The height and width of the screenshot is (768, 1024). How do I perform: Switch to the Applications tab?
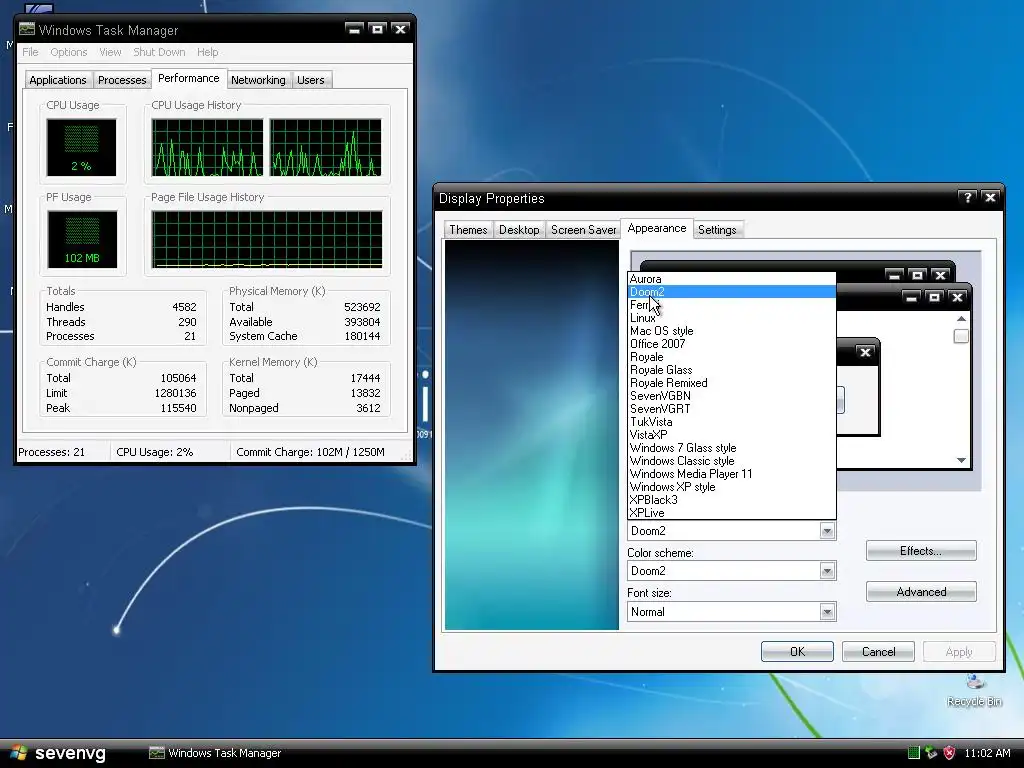coord(57,80)
